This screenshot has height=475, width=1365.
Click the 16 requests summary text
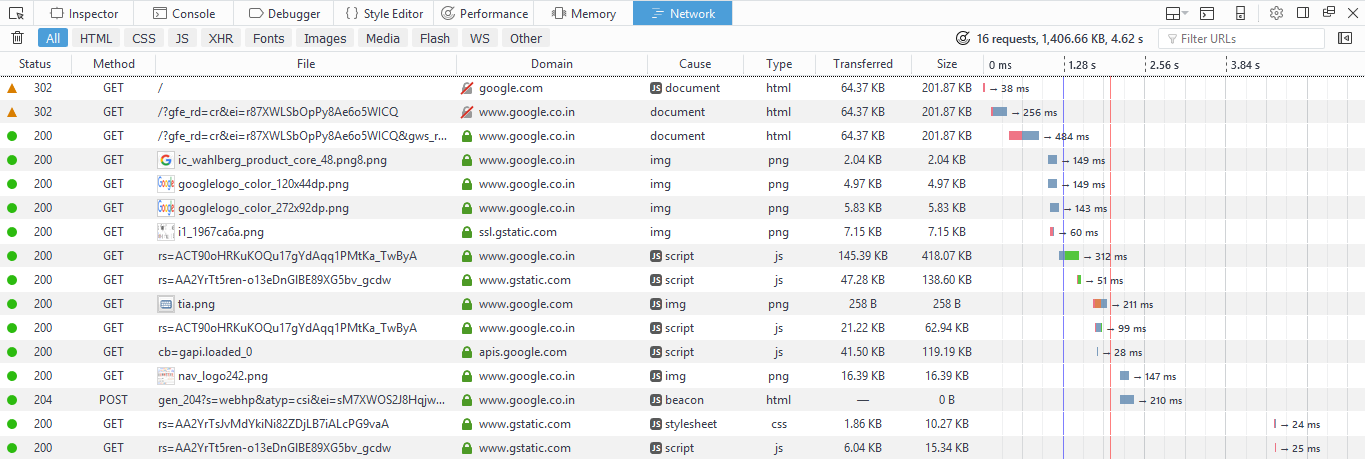[1059, 38]
